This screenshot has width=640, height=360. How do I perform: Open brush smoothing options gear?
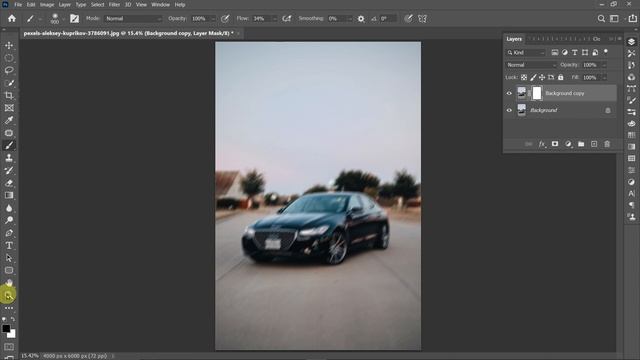click(361, 19)
